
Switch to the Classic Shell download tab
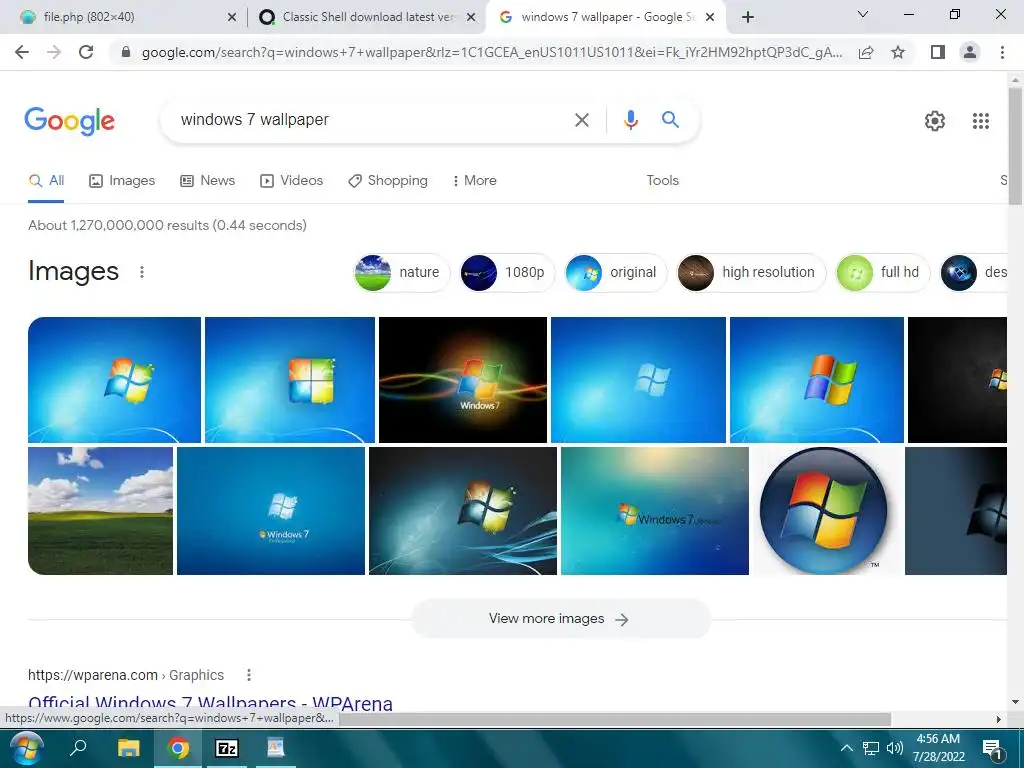[x=367, y=17]
